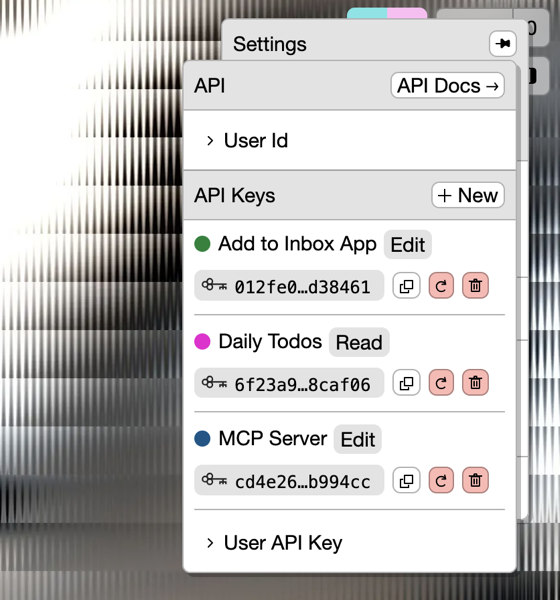Click Edit permission for Add to Inbox App

coord(408,245)
